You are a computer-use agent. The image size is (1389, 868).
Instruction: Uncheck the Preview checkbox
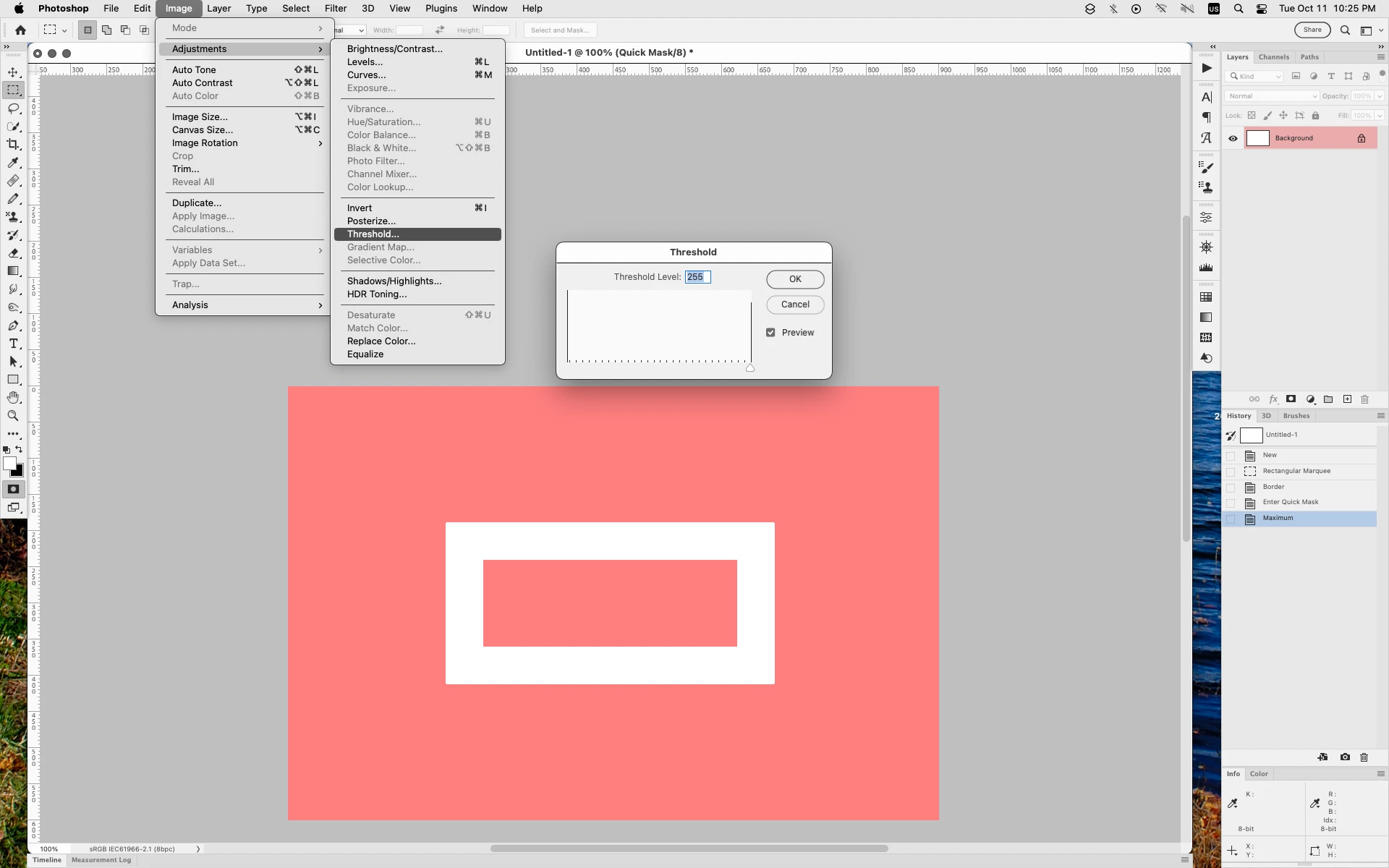tap(770, 333)
